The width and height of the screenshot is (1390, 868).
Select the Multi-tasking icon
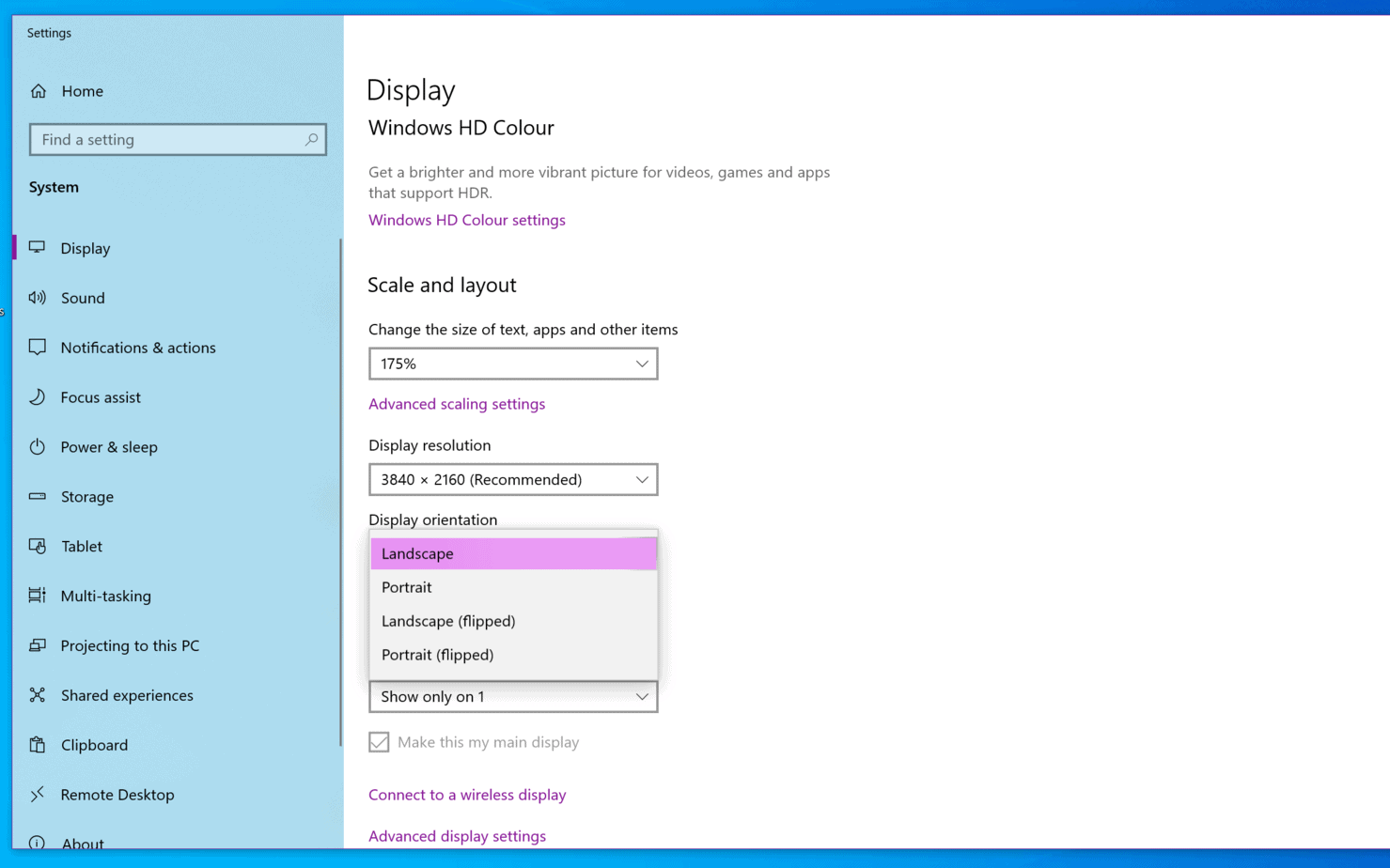tap(38, 596)
